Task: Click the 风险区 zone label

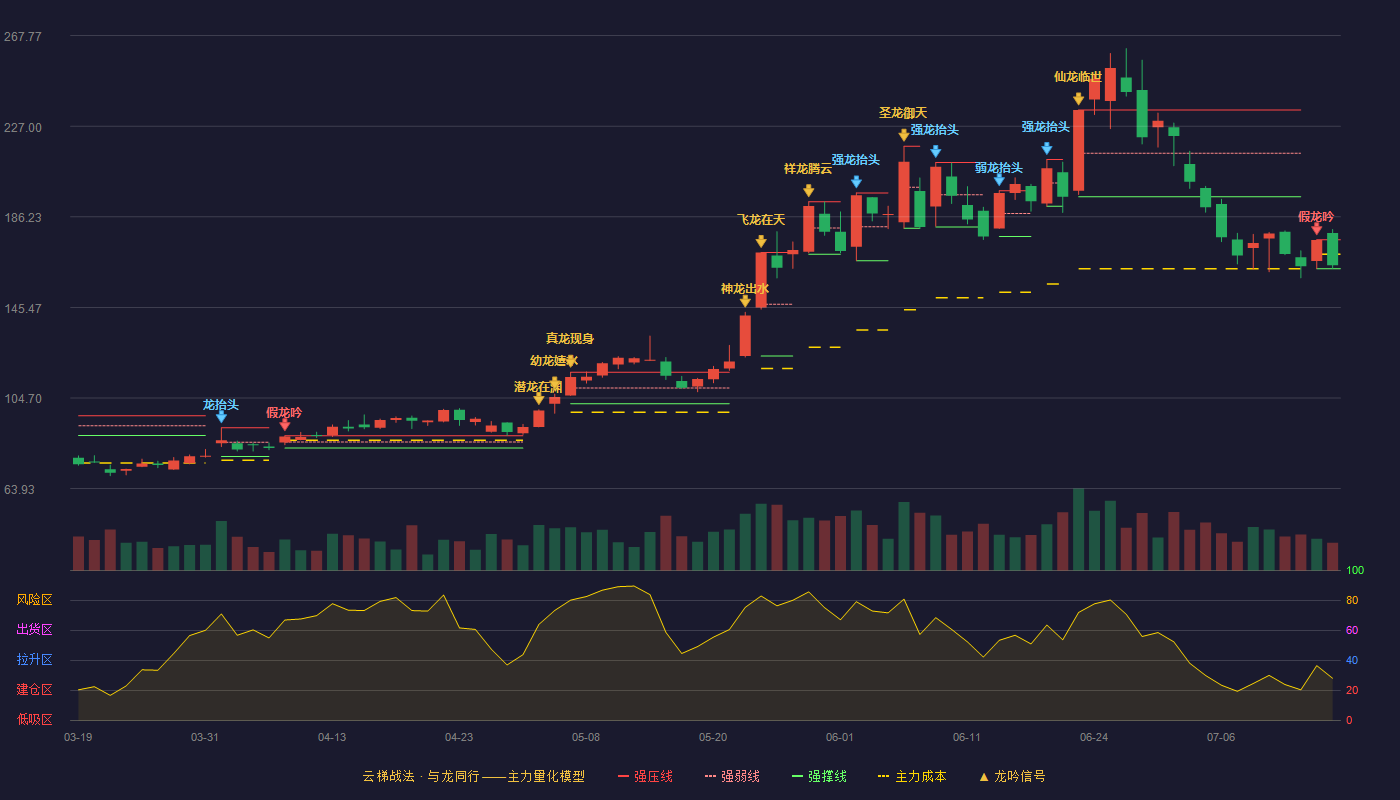Action: (x=34, y=600)
